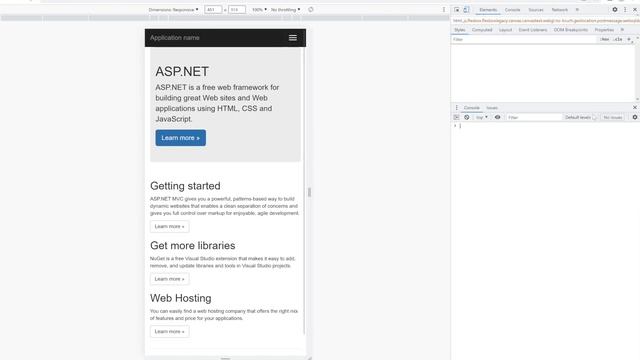This screenshot has width=640, height=360.
Task: Show console sidebar icon
Action: [x=456, y=118]
